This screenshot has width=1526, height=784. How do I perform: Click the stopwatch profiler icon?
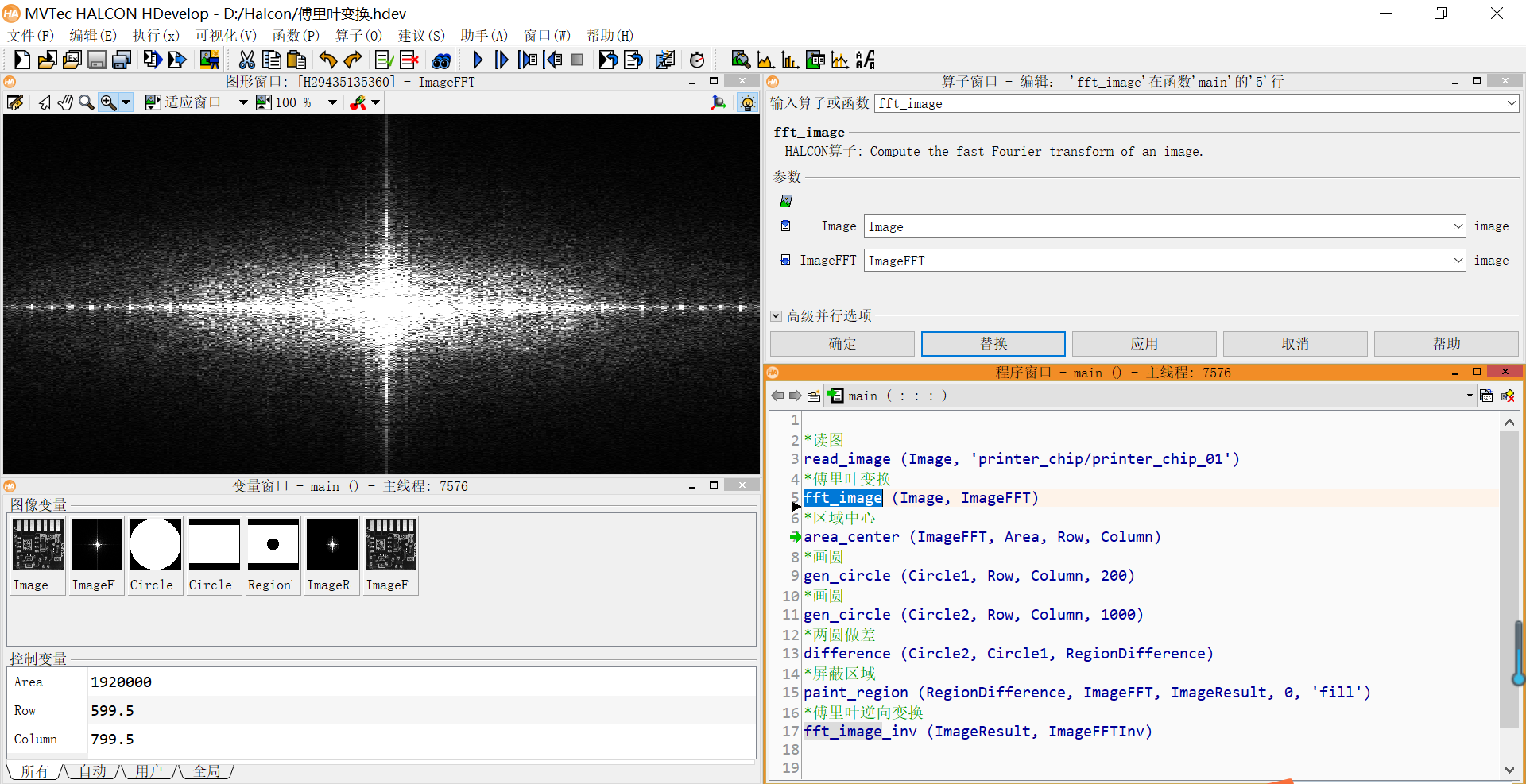(x=697, y=60)
